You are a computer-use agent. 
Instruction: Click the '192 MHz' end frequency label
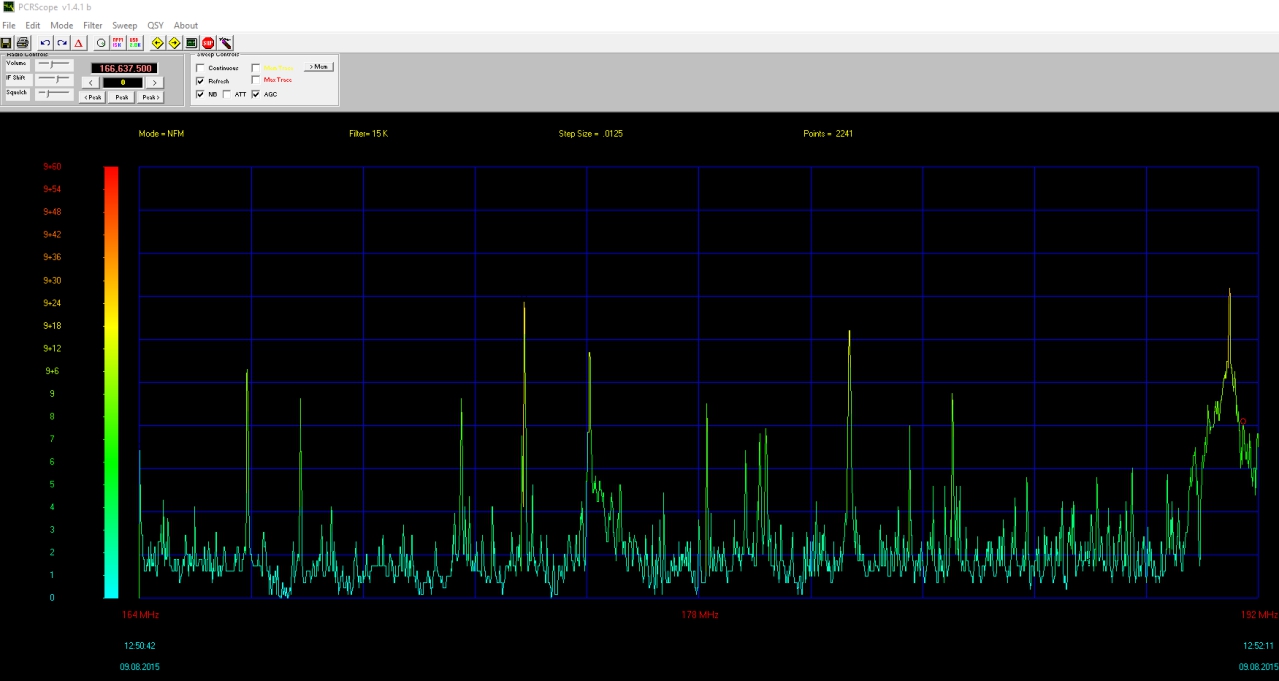pos(1259,614)
